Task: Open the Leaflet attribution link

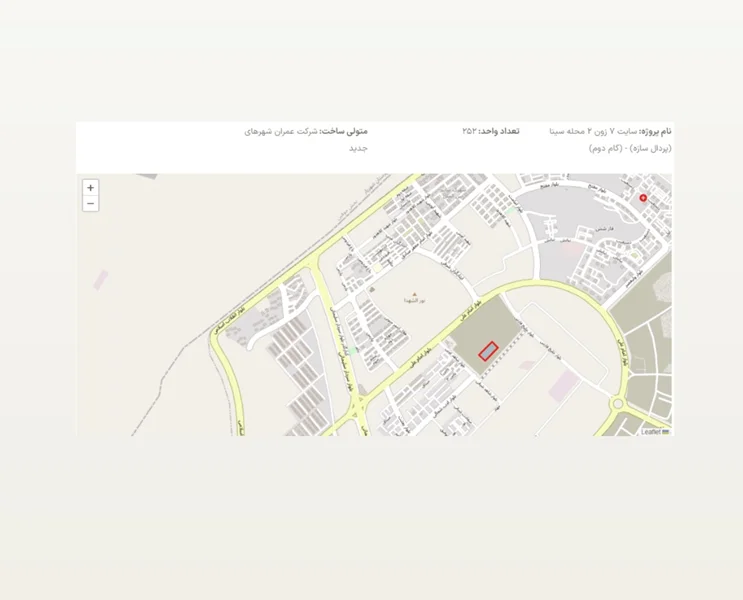Action: (651, 431)
